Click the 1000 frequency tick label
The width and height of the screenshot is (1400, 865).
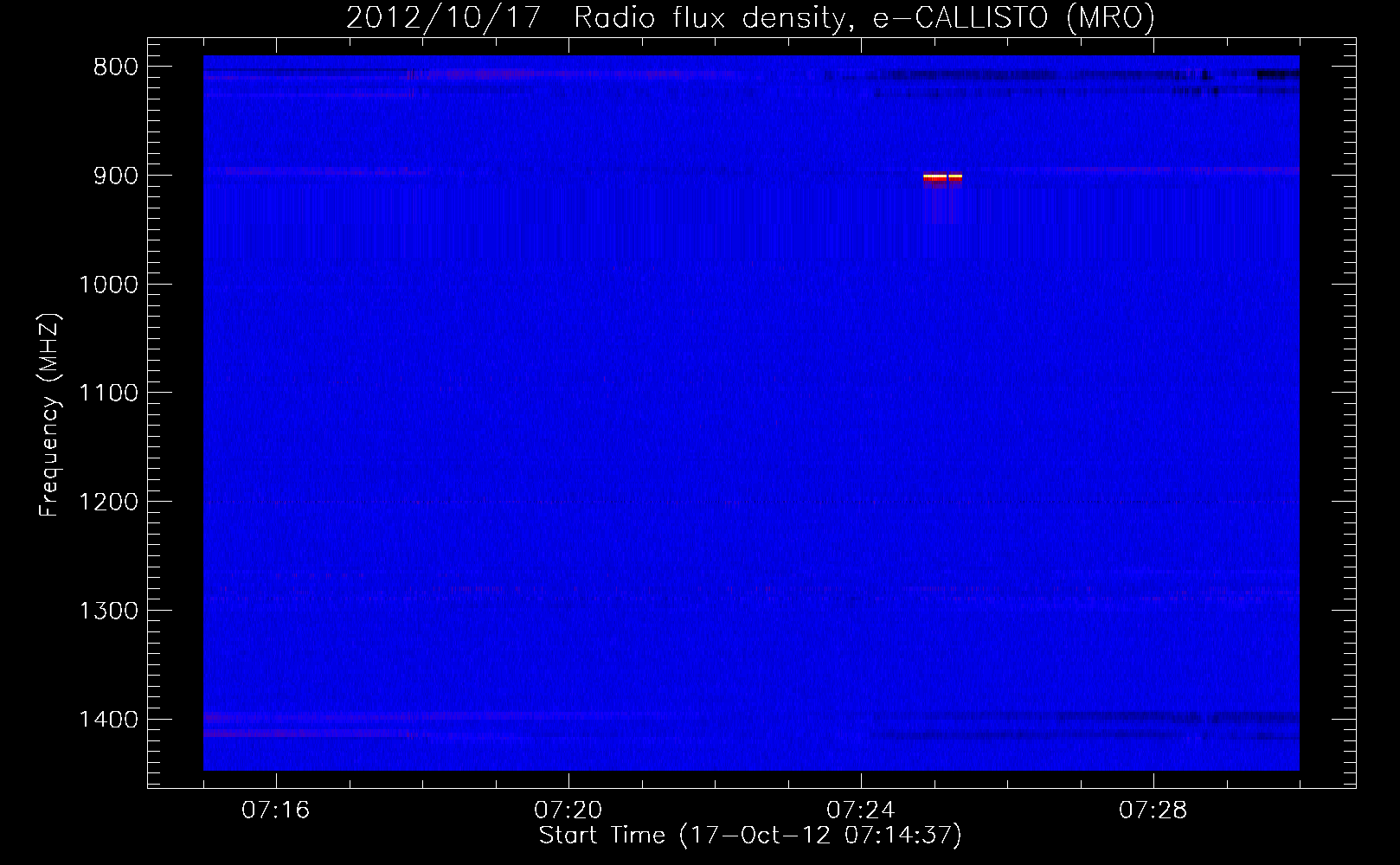click(x=108, y=285)
